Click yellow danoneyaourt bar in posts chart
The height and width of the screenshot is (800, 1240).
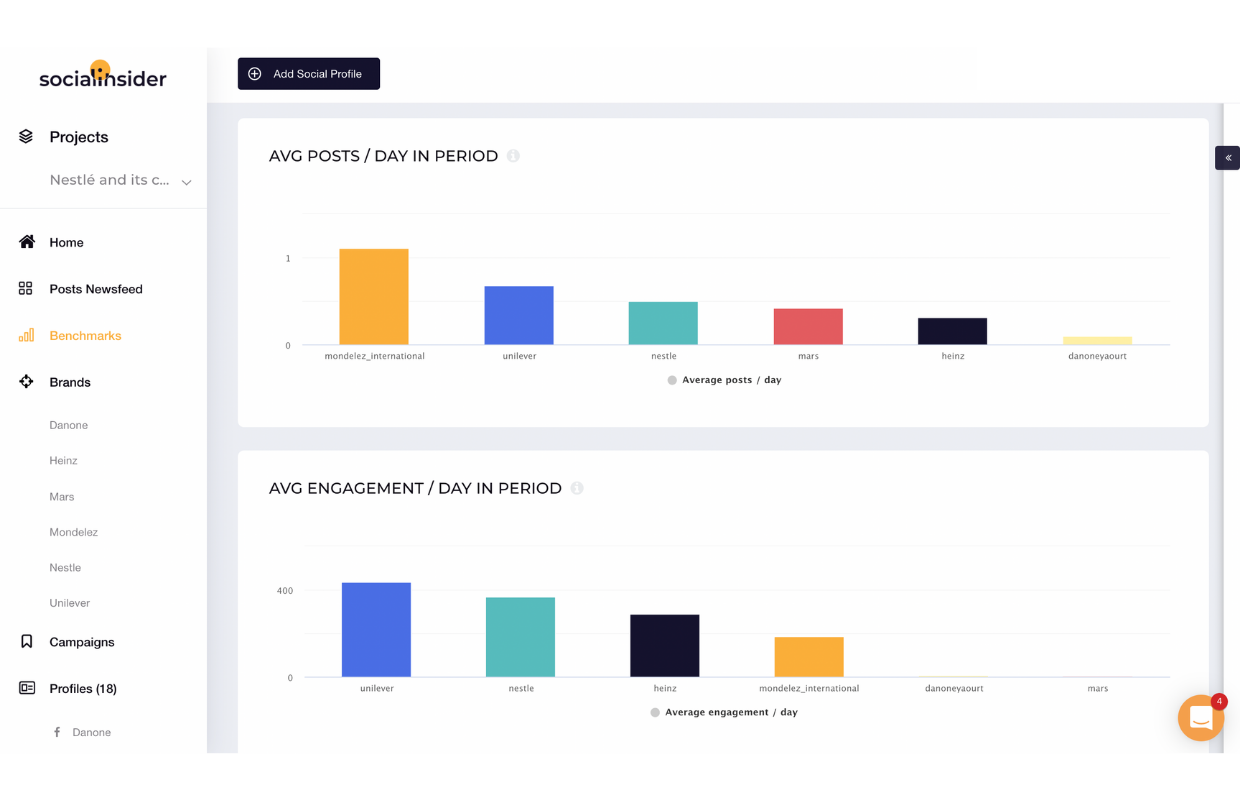point(1097,341)
